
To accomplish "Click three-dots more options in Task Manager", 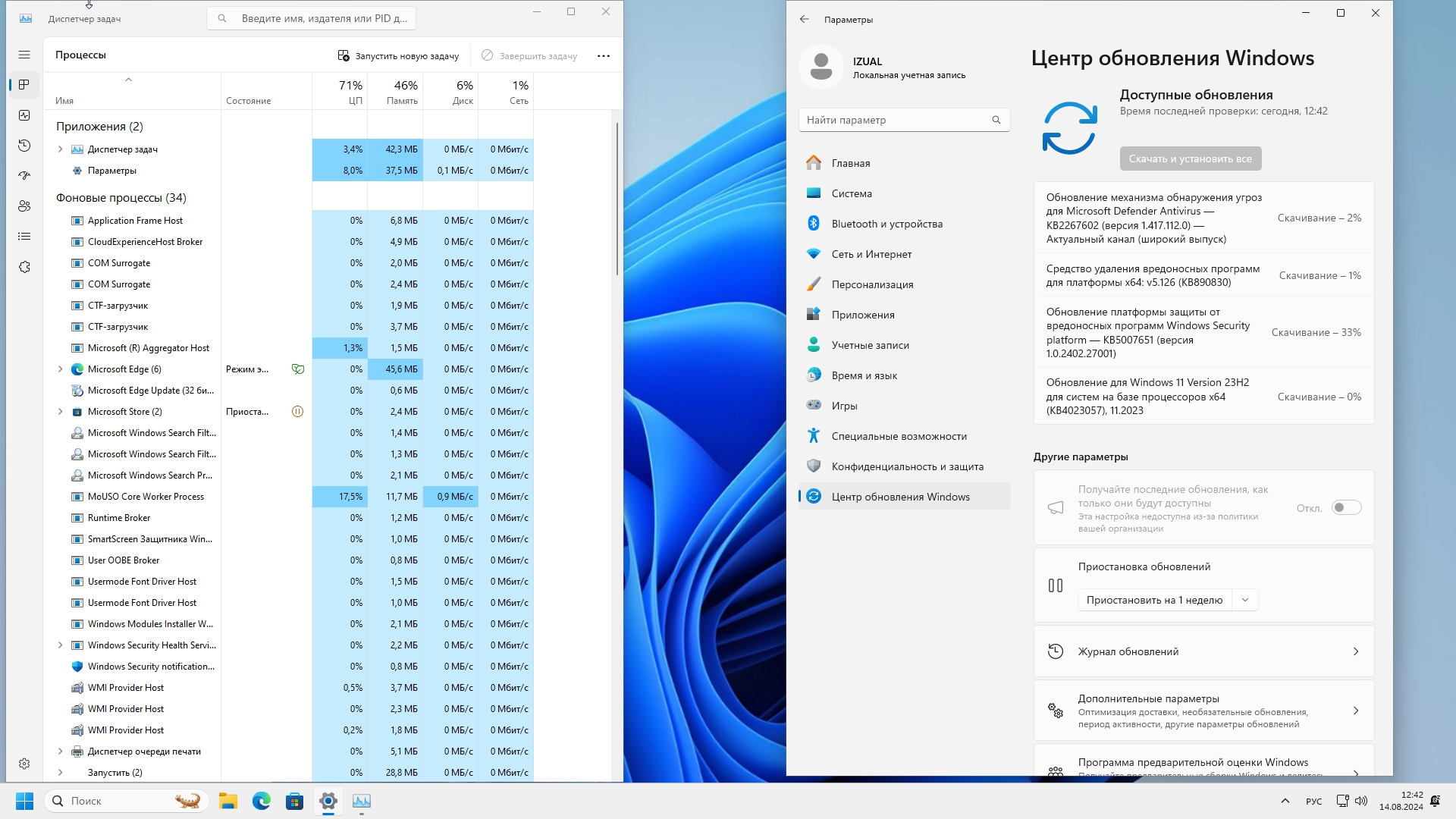I will (603, 55).
